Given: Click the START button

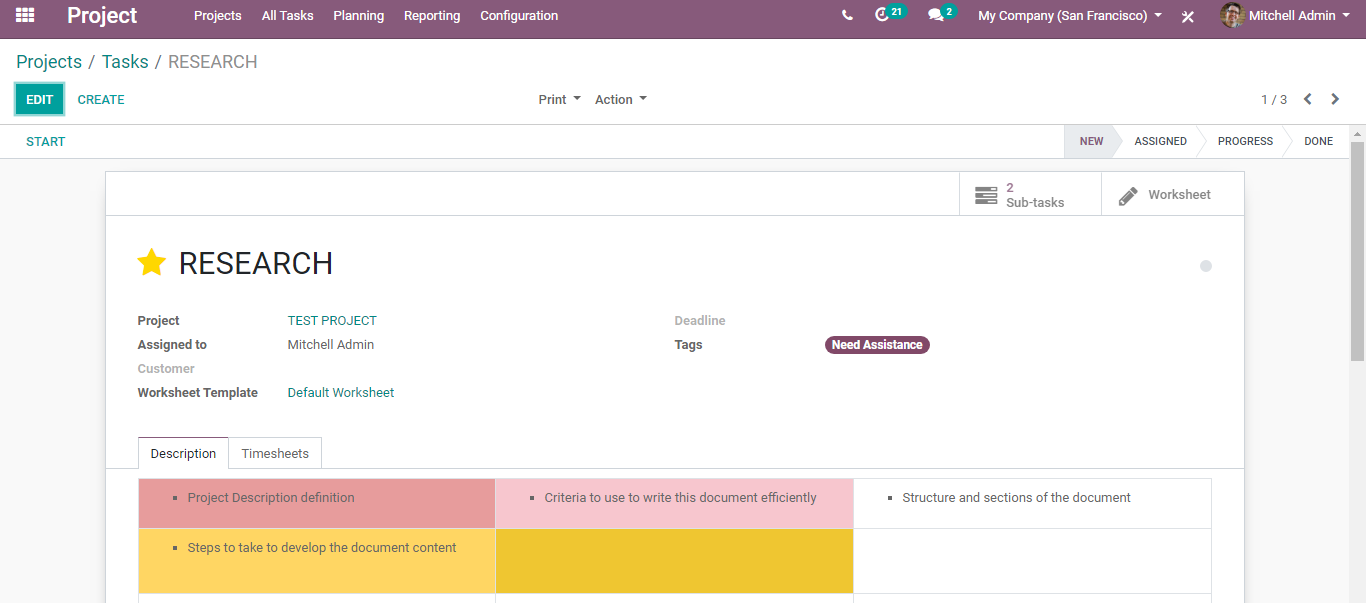Looking at the screenshot, I should click(46, 141).
